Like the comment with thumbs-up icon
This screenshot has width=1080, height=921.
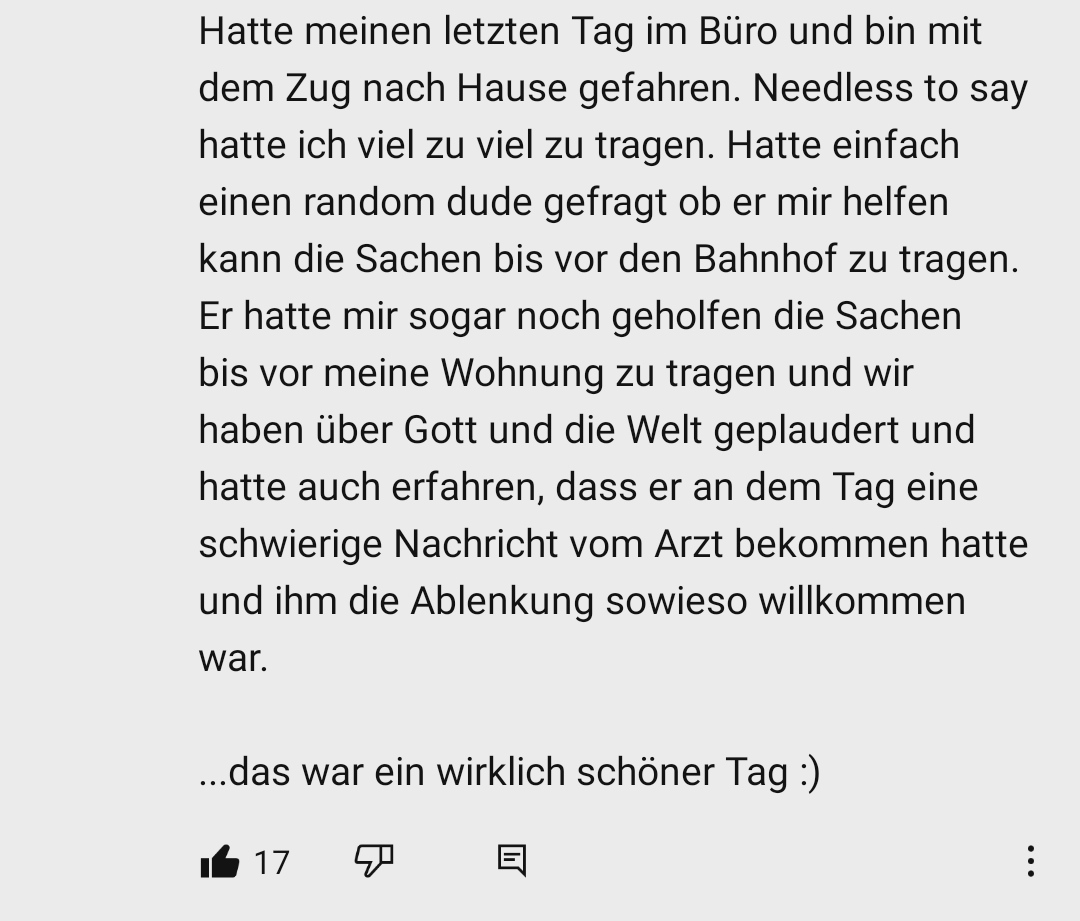(x=220, y=861)
